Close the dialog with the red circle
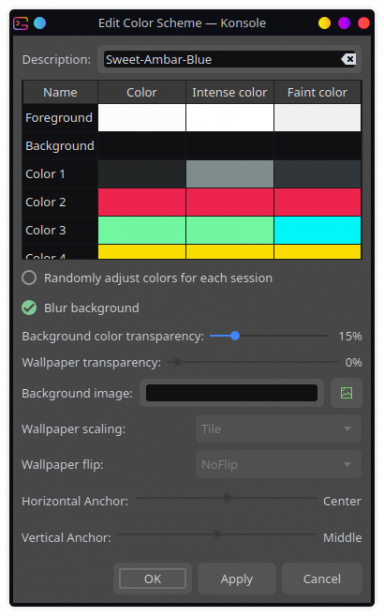Image resolution: width=384 pixels, height=616 pixels. (364, 23)
